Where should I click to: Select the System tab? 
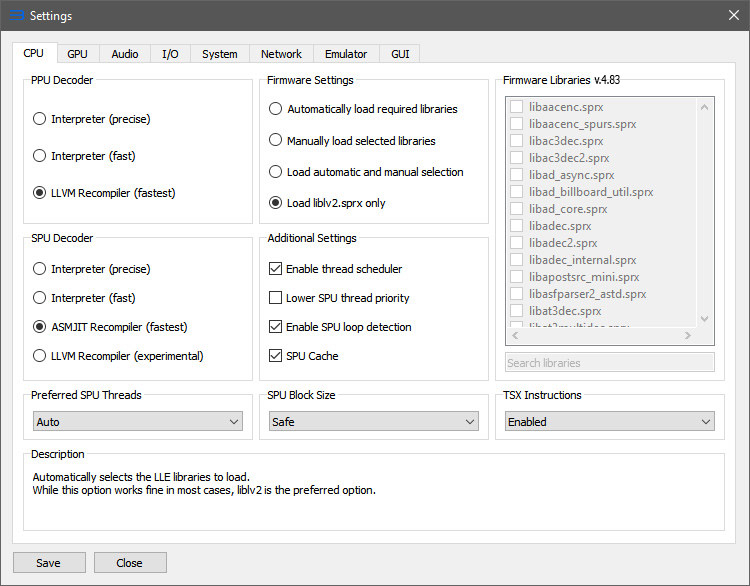(x=220, y=54)
